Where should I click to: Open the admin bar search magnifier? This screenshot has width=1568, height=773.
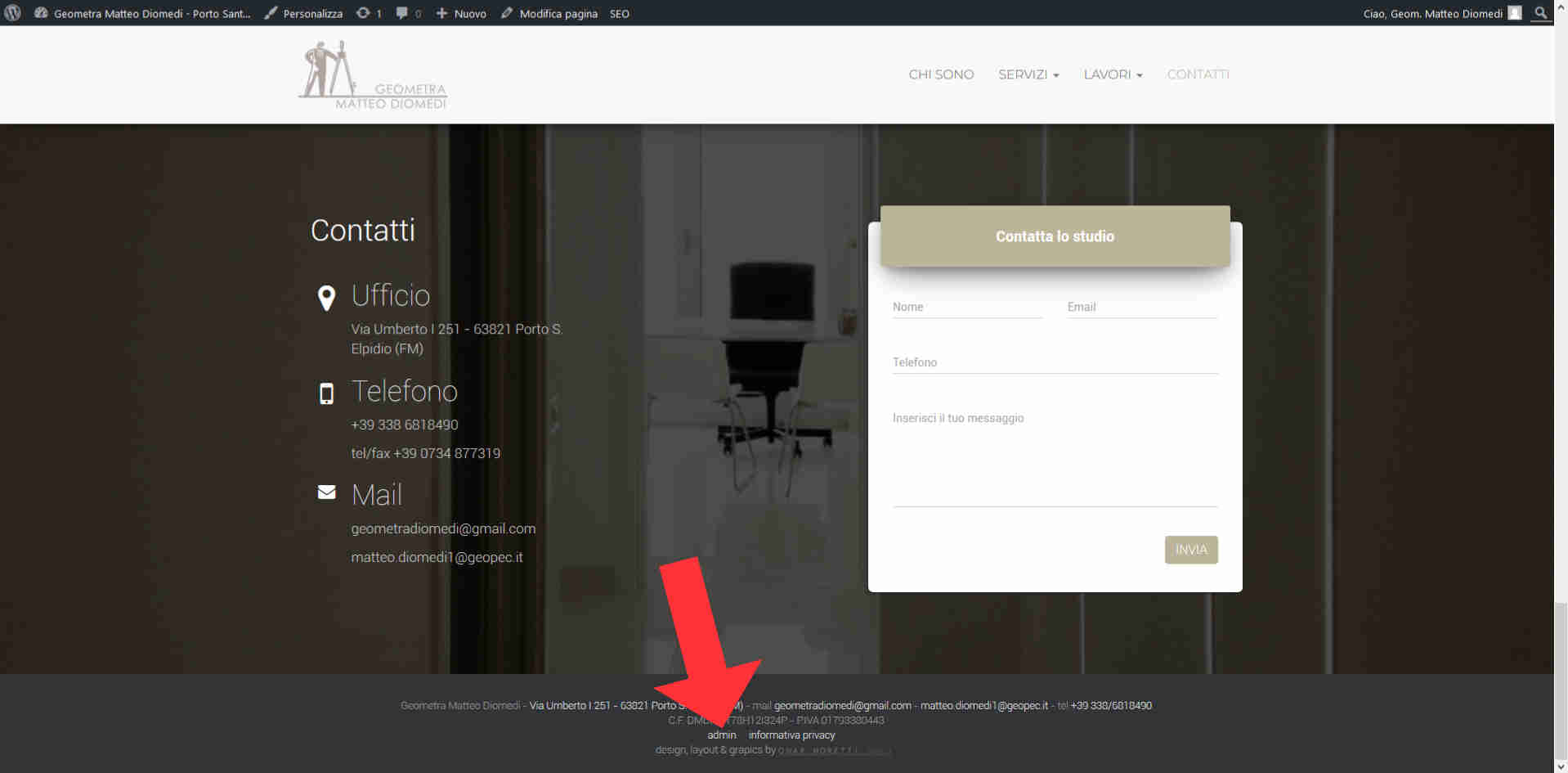pos(1541,13)
